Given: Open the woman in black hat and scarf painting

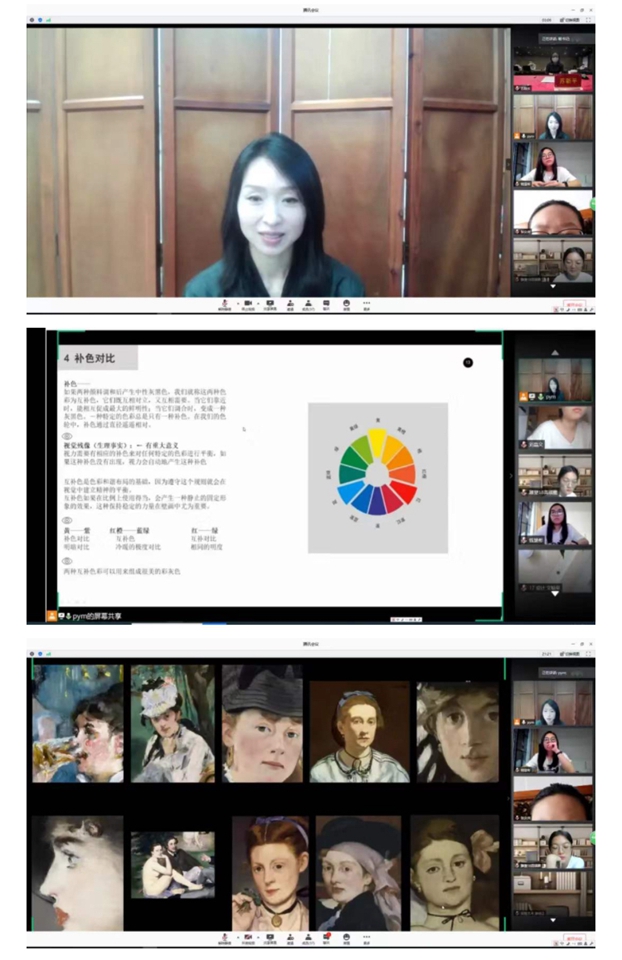Looking at the screenshot, I should [358, 873].
